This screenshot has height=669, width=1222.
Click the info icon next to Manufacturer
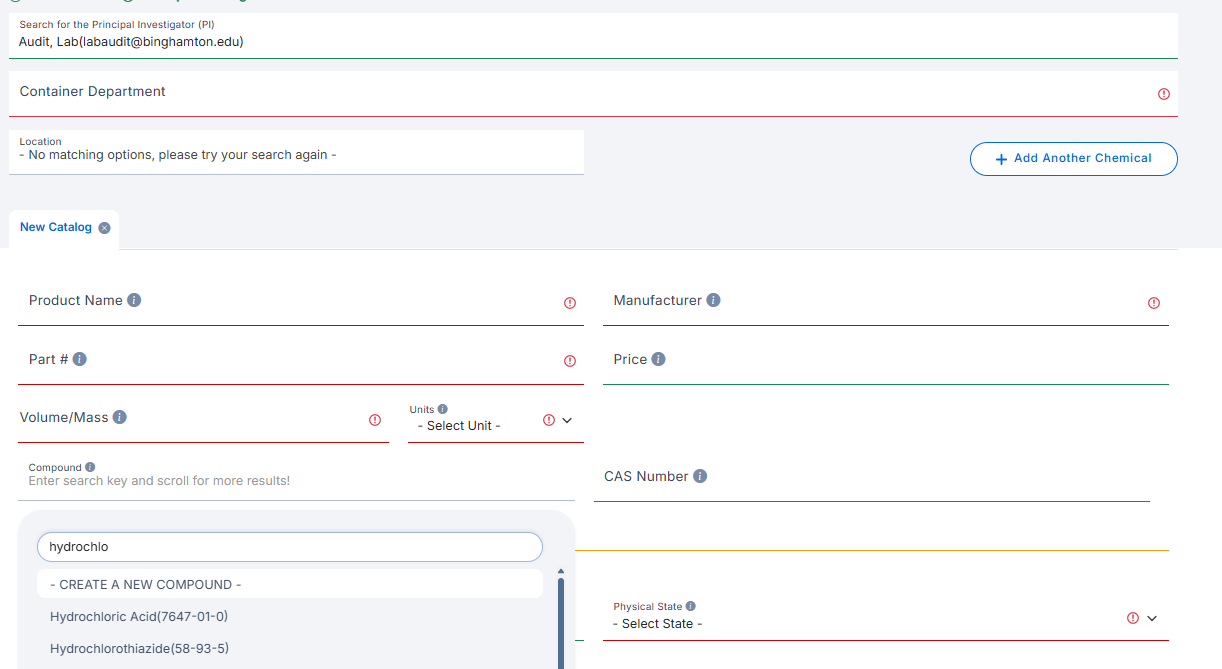click(x=713, y=300)
